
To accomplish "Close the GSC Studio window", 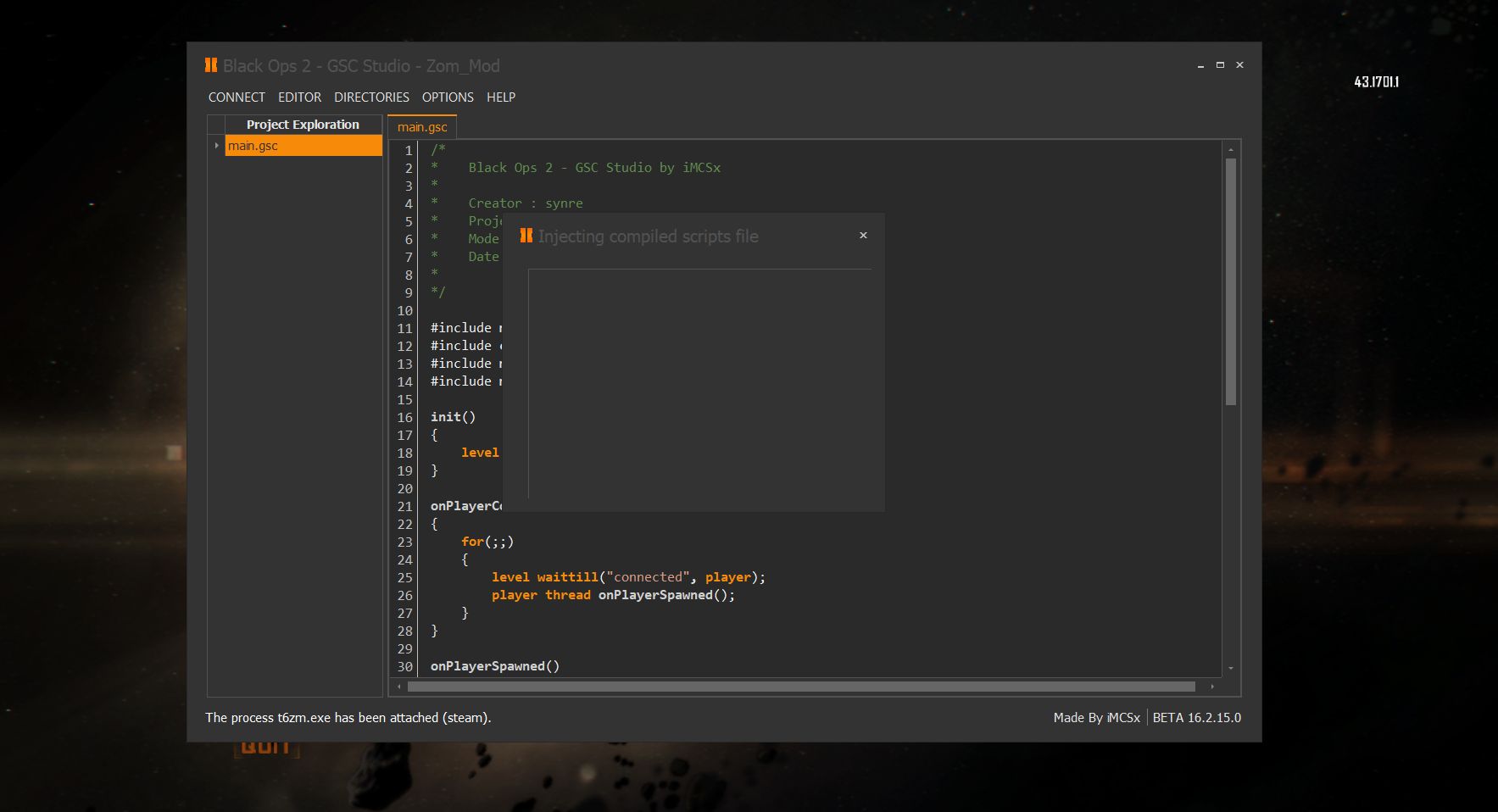I will 1239,65.
